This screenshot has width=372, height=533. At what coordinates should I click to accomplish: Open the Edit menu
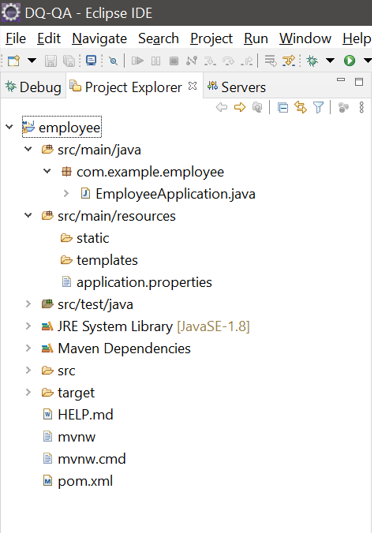click(x=49, y=38)
